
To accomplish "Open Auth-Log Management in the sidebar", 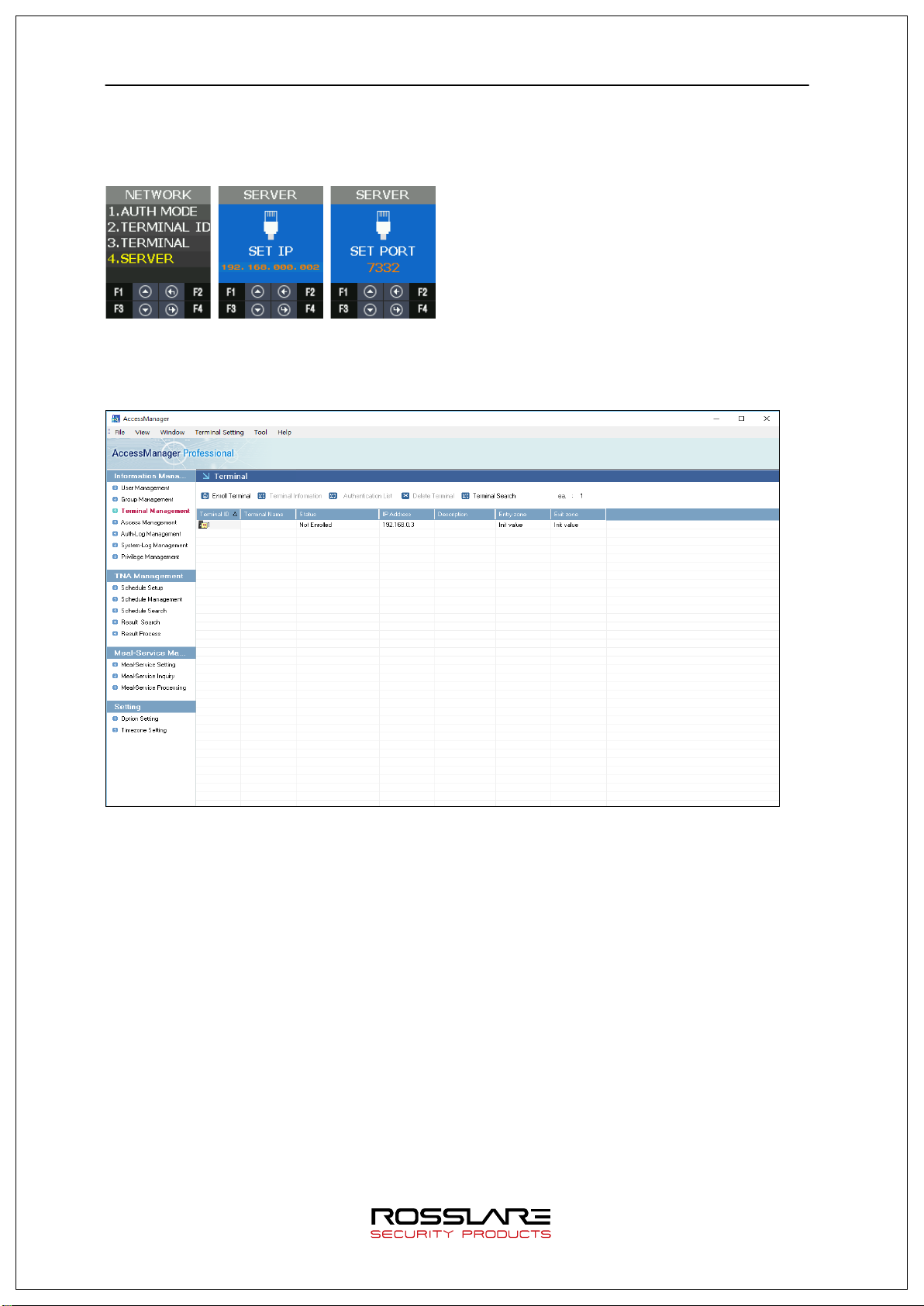I will (x=150, y=534).
